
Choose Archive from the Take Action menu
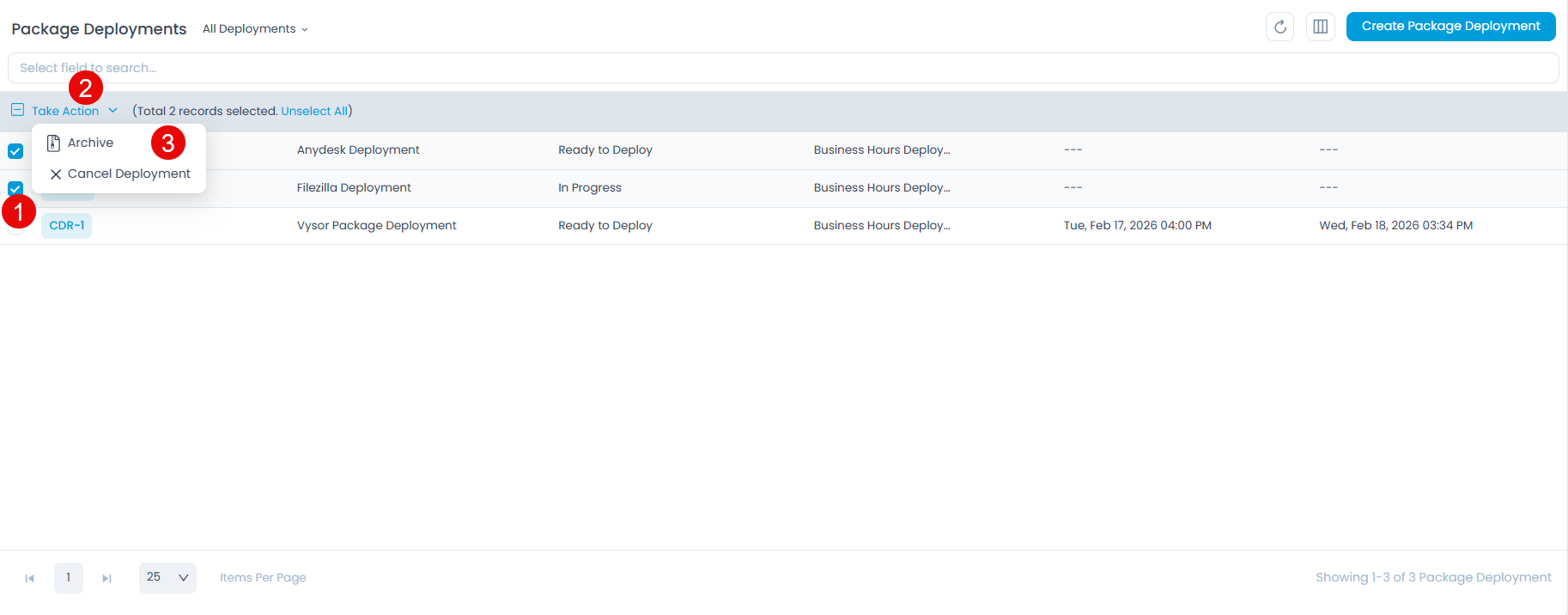tap(90, 143)
